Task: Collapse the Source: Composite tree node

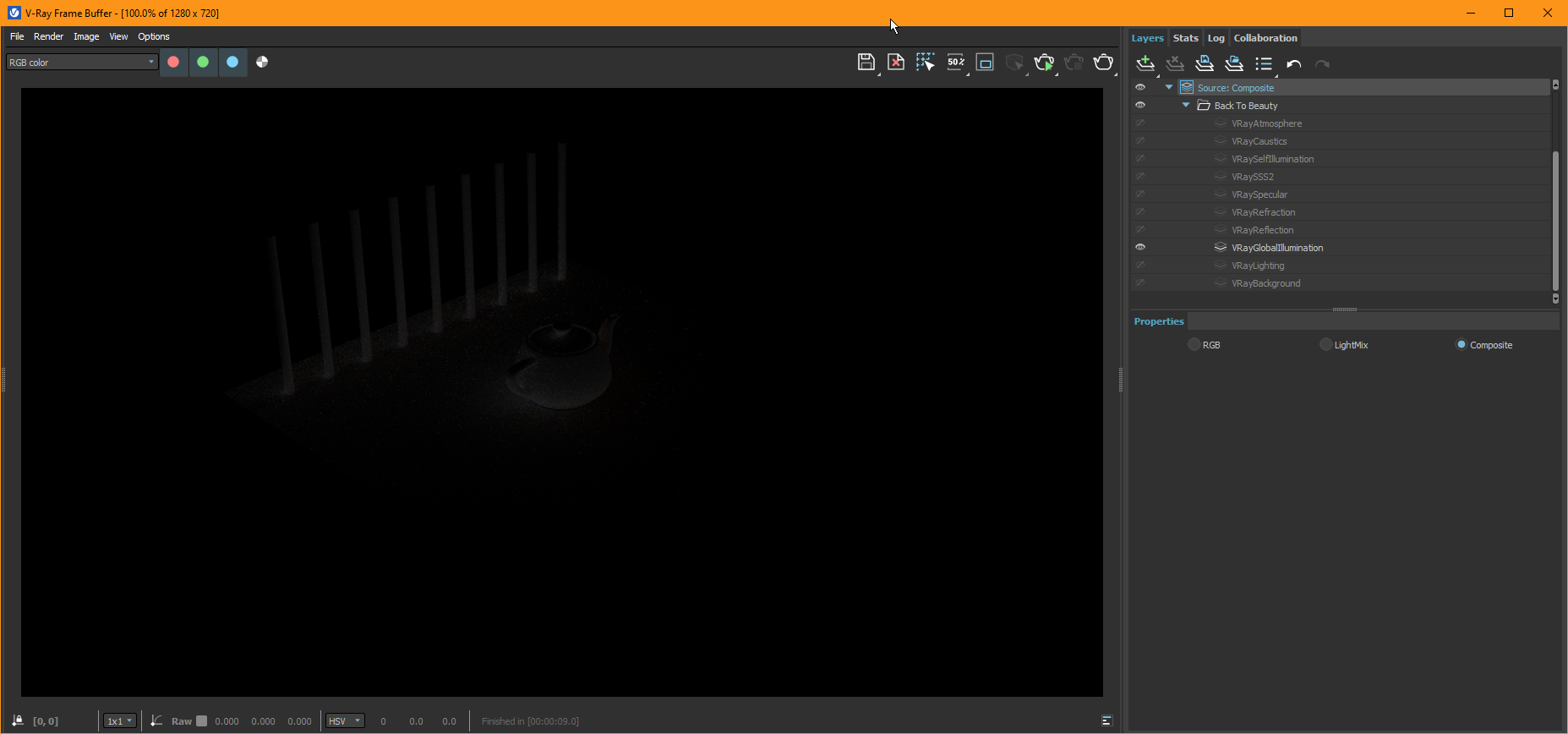Action: [1169, 87]
